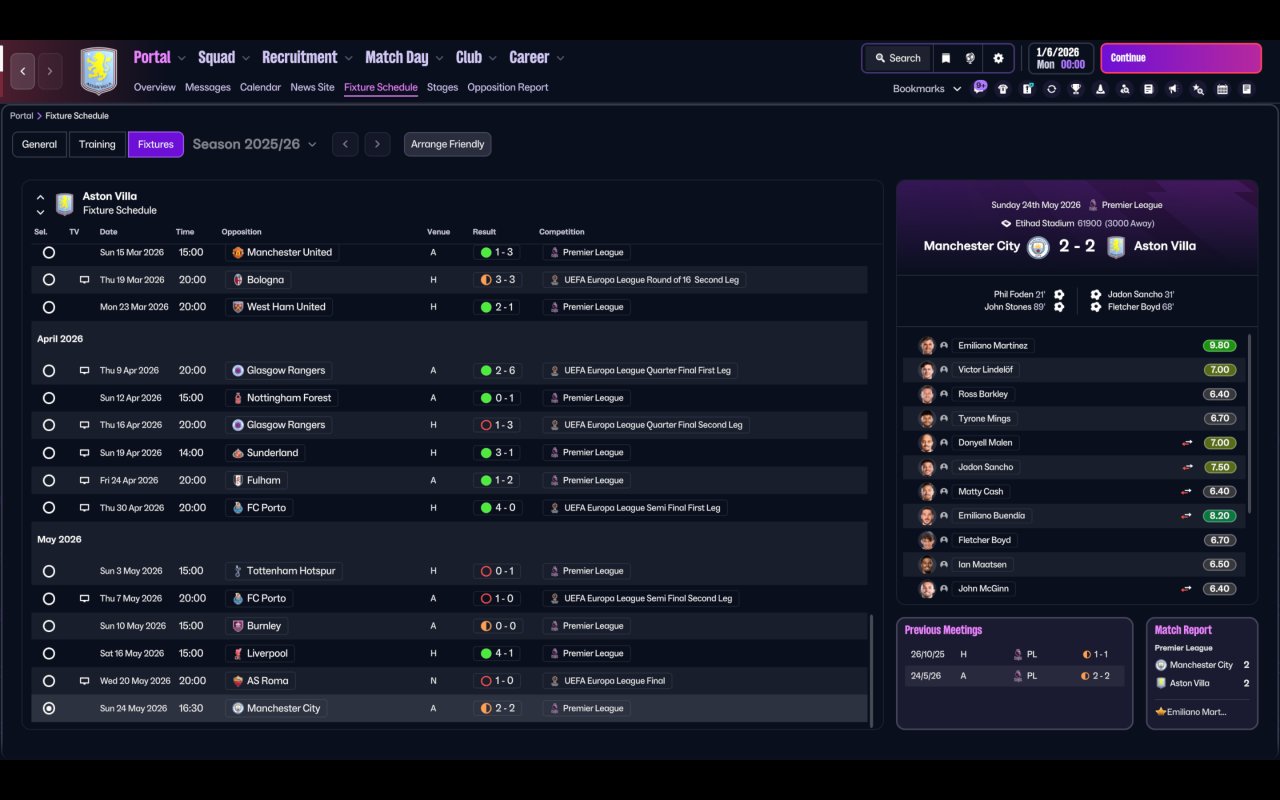
Task: Click the substitution arrow icon beside Donyell Malen
Action: coord(1187,443)
